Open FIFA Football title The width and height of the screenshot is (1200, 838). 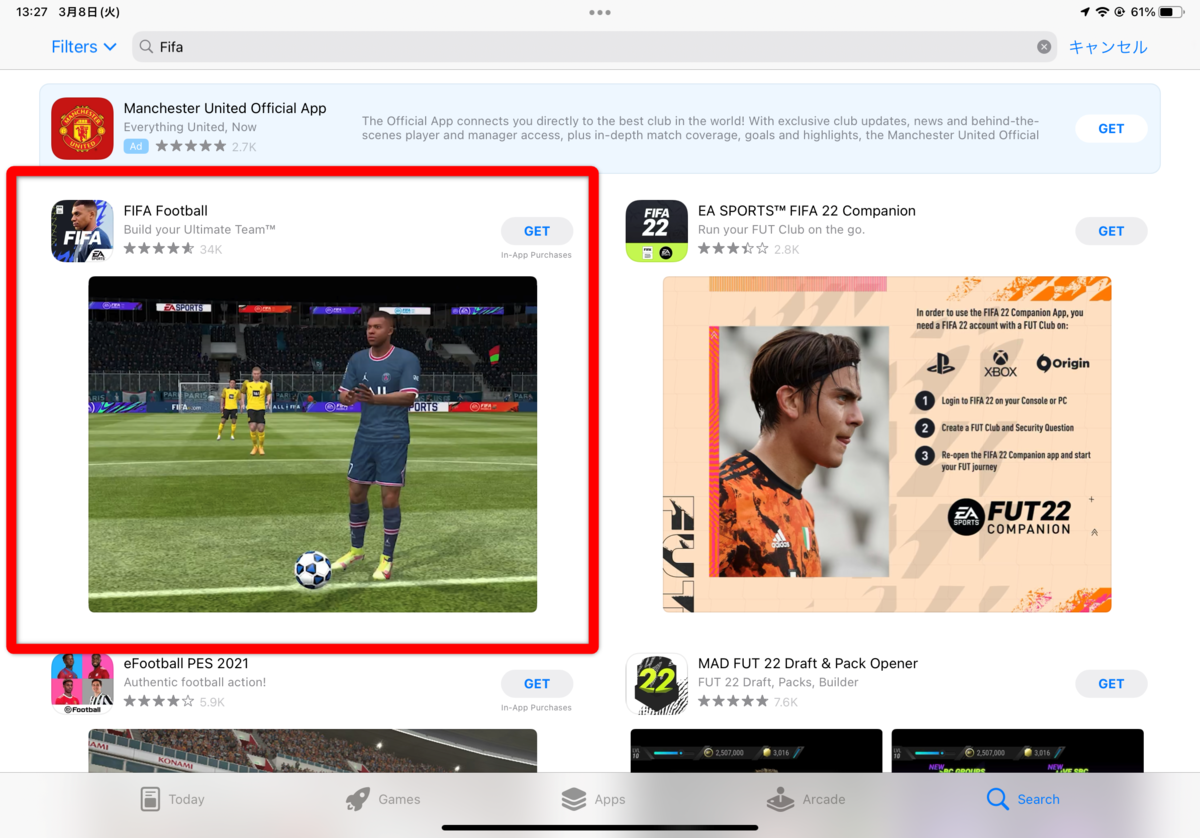point(166,211)
